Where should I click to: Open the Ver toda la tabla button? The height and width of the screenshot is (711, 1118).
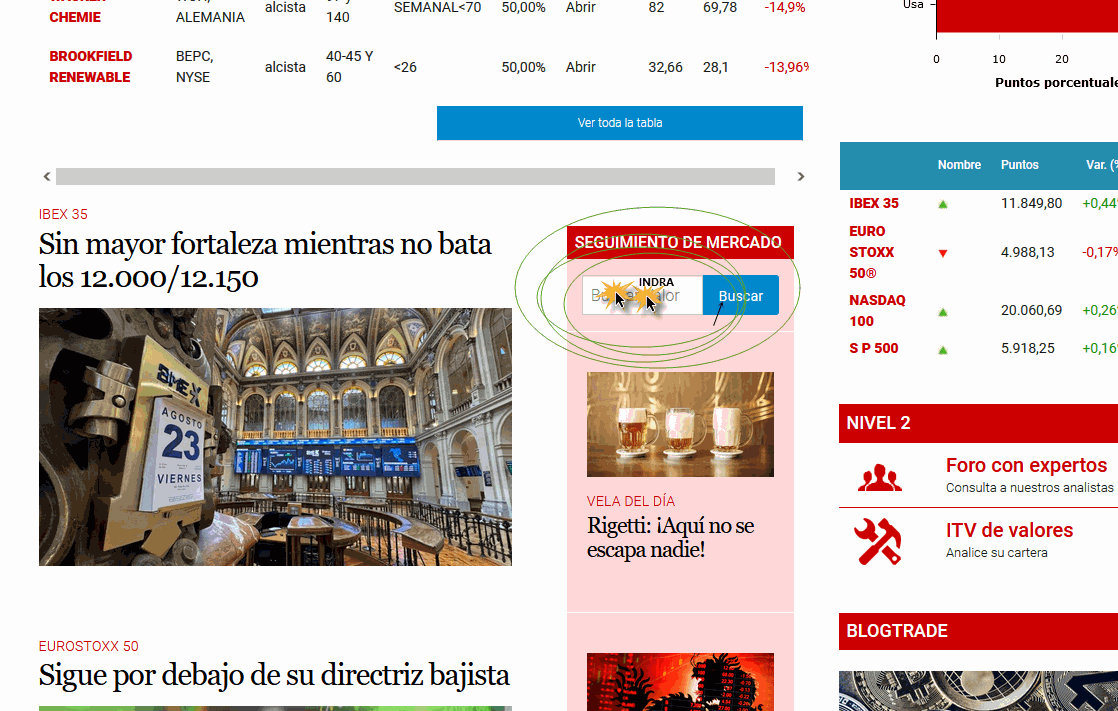click(x=620, y=123)
